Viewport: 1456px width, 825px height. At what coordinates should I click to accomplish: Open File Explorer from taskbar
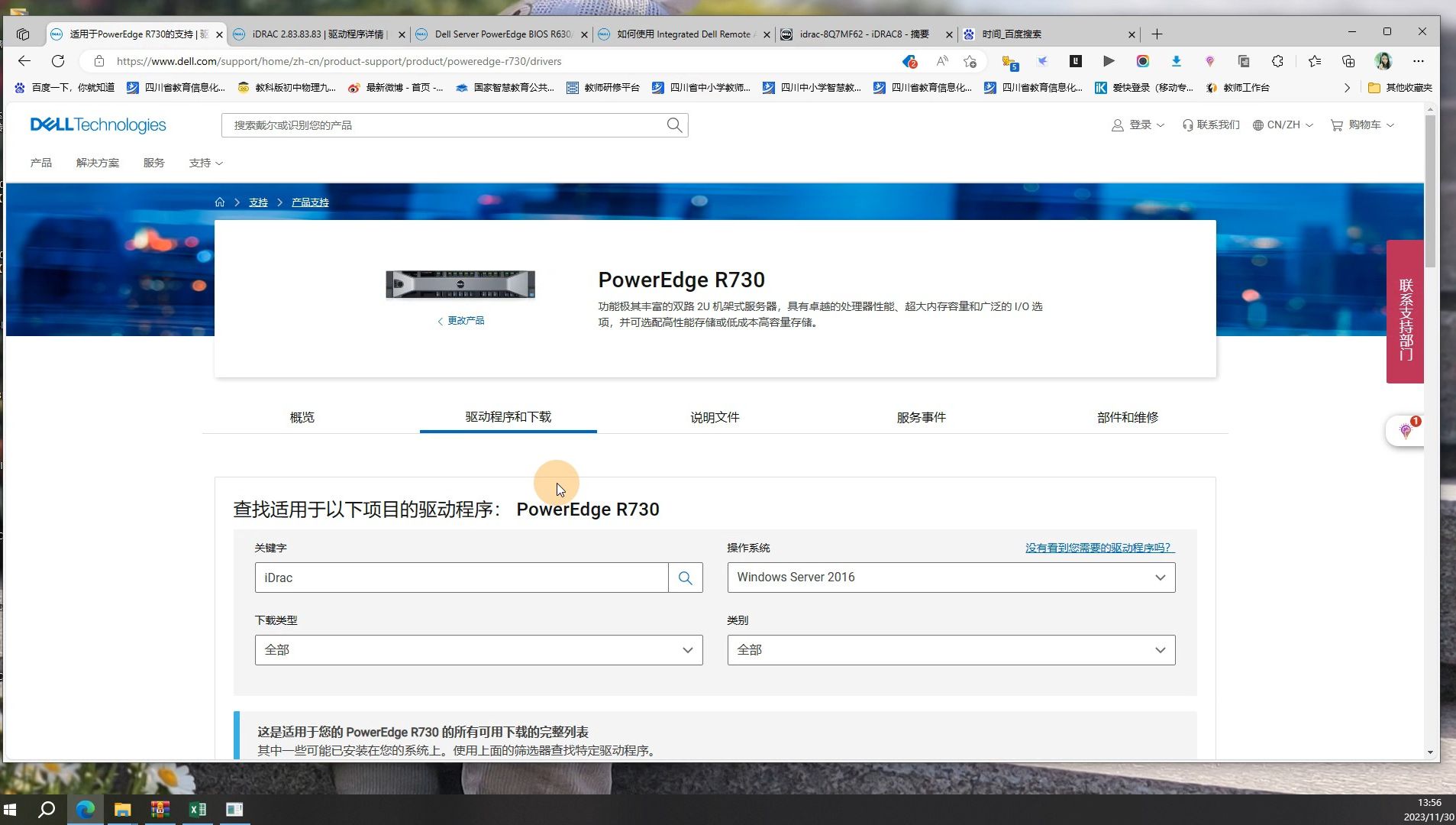click(122, 809)
